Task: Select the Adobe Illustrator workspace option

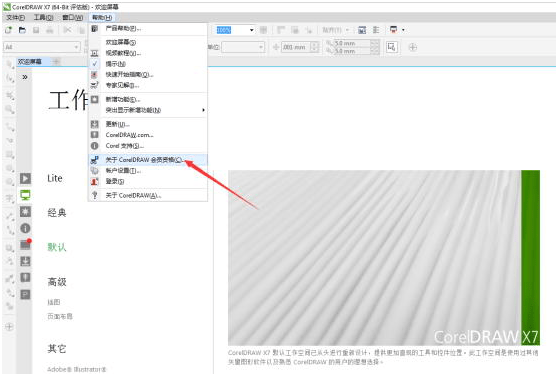Action: click(x=77, y=369)
